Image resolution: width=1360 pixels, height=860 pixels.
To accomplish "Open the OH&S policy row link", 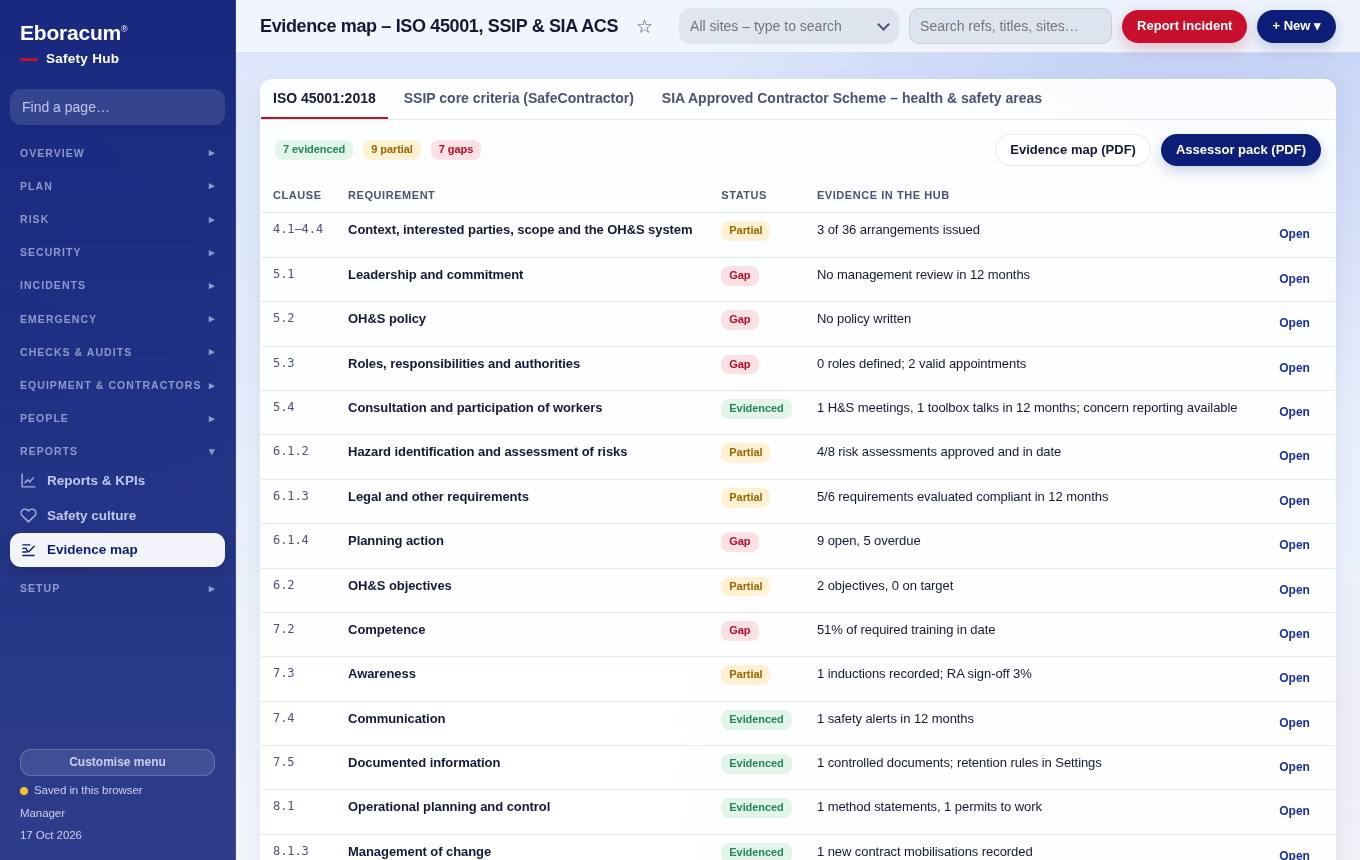I will pyautogui.click(x=1294, y=323).
